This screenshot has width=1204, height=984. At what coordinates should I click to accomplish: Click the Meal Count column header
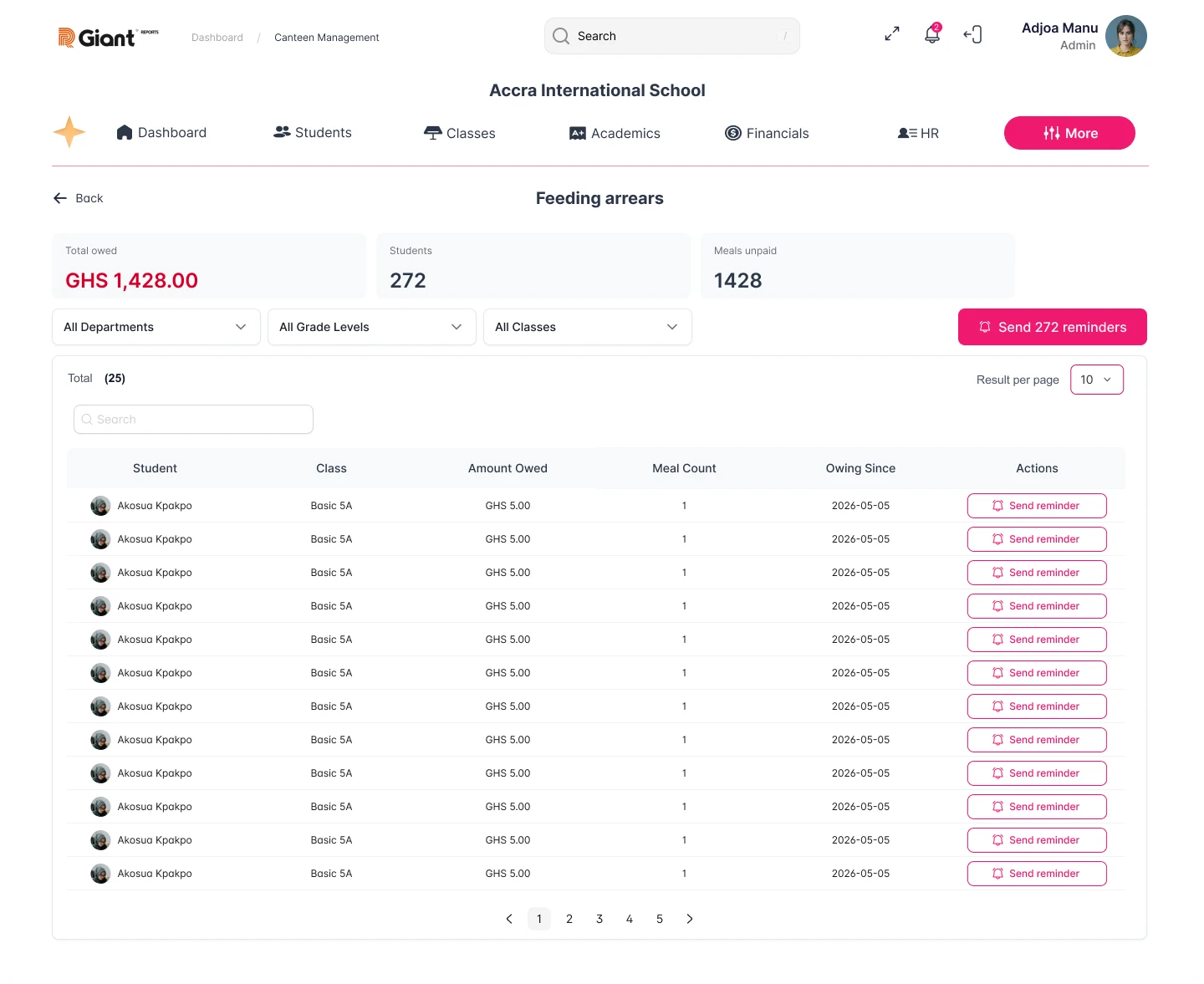pyautogui.click(x=684, y=468)
